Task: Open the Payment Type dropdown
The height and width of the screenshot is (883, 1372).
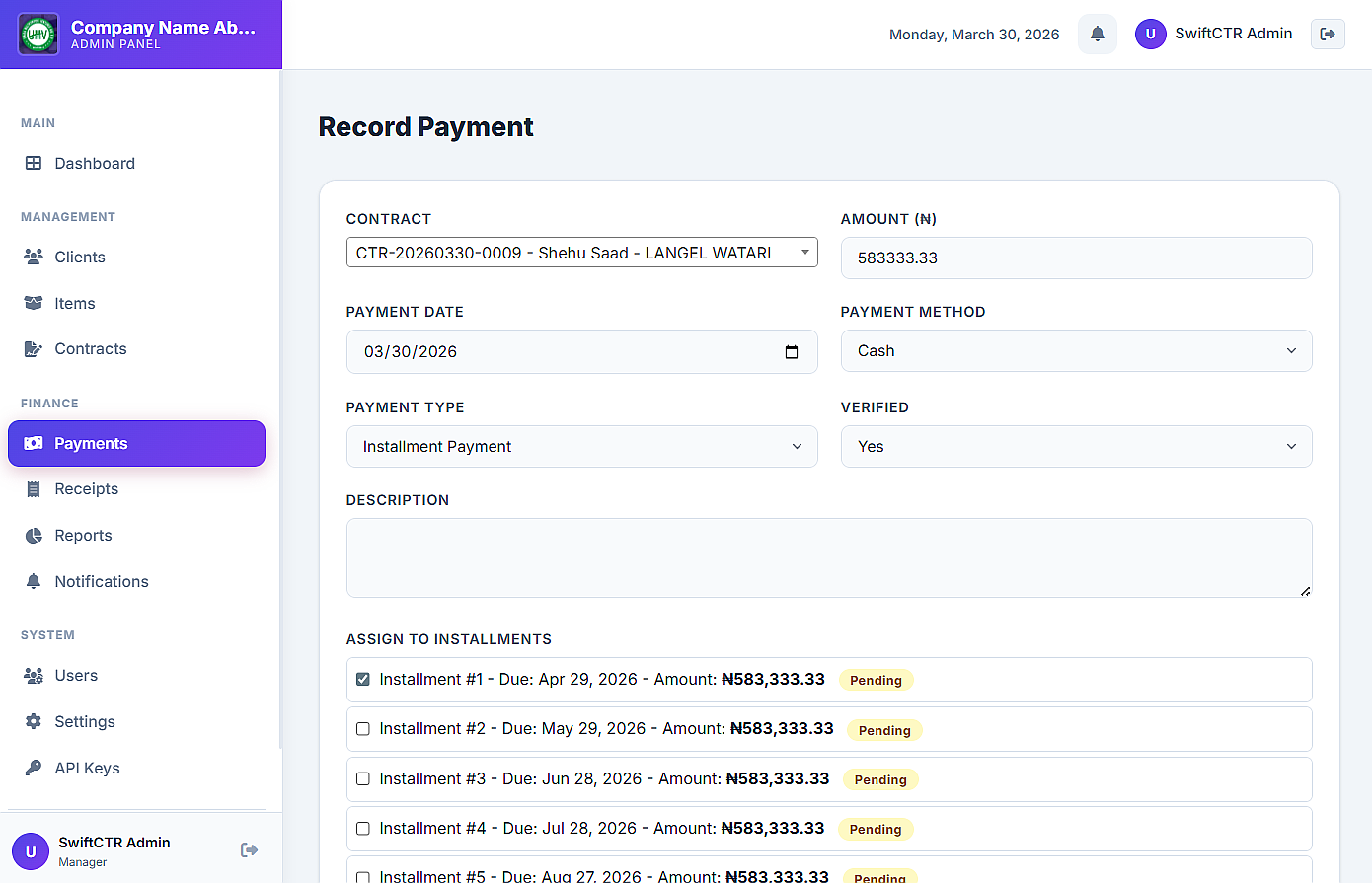Action: [582, 447]
